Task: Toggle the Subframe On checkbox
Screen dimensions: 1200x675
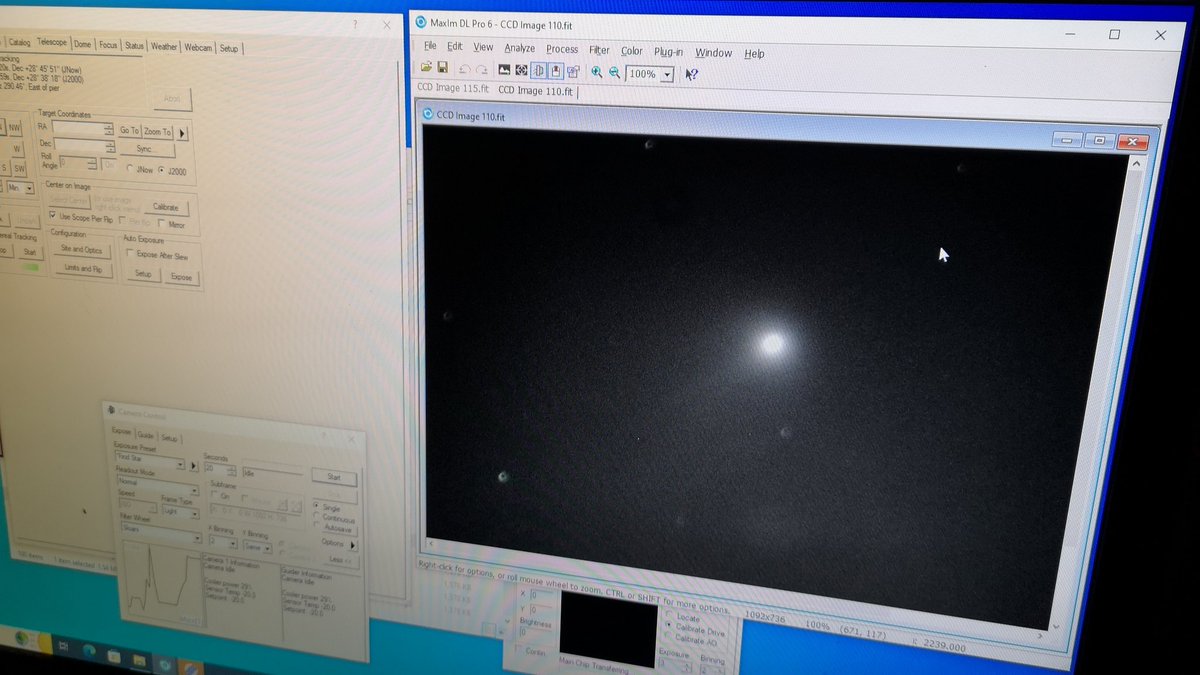Action: (x=213, y=495)
